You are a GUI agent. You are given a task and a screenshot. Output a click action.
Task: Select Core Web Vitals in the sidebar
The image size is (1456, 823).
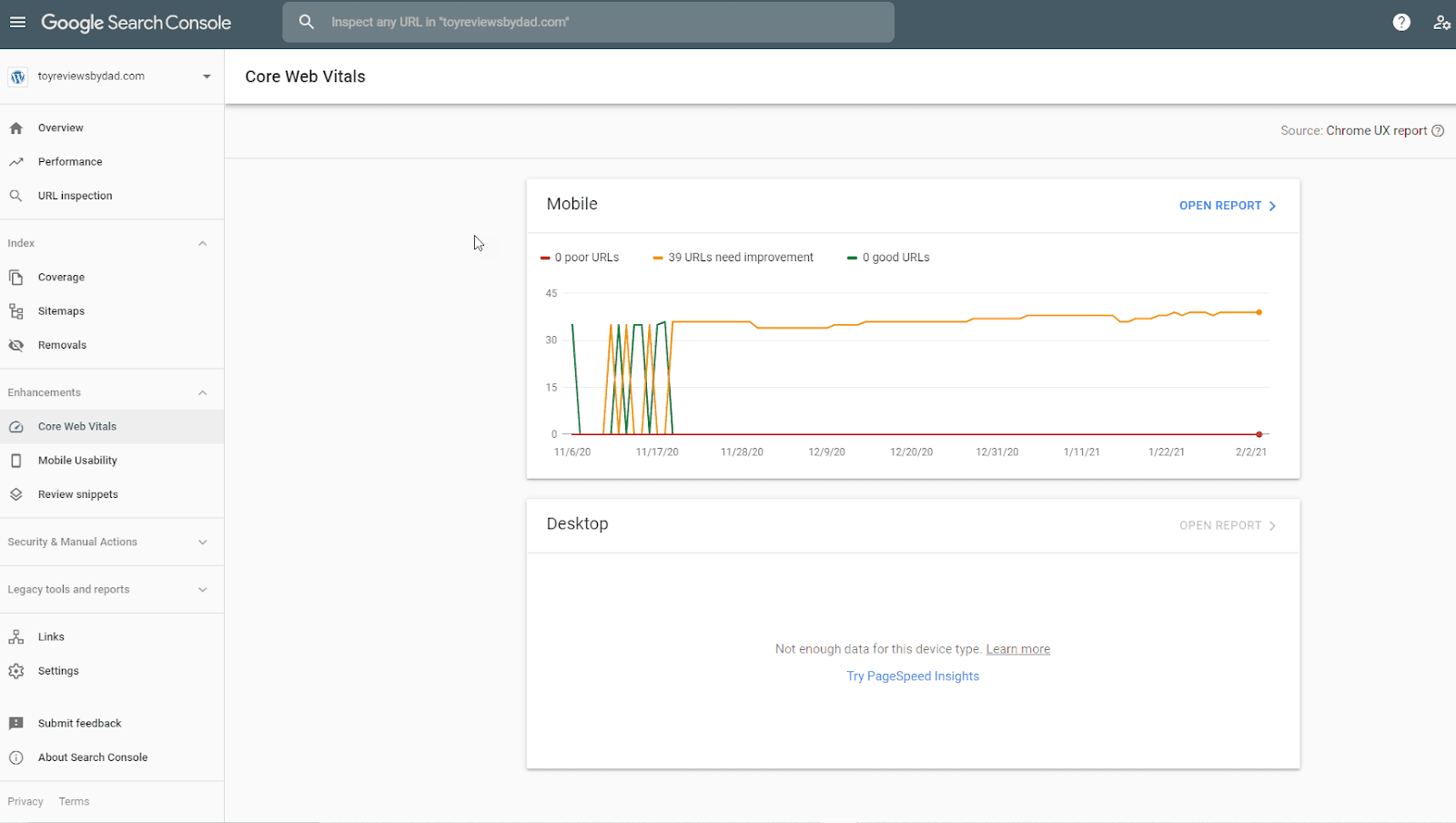[x=77, y=426]
